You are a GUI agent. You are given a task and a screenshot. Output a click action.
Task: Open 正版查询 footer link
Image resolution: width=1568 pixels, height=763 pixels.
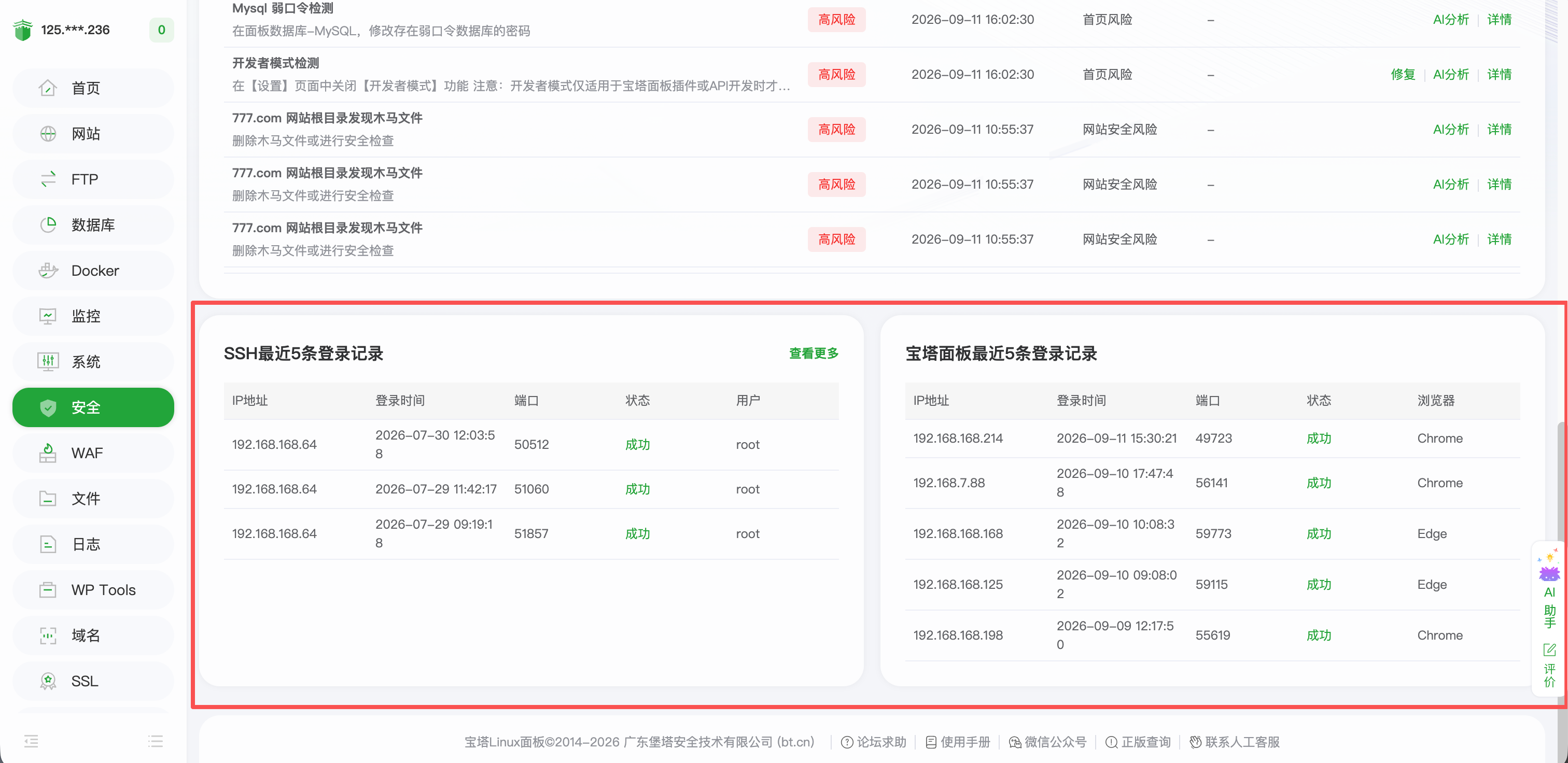(x=1138, y=742)
